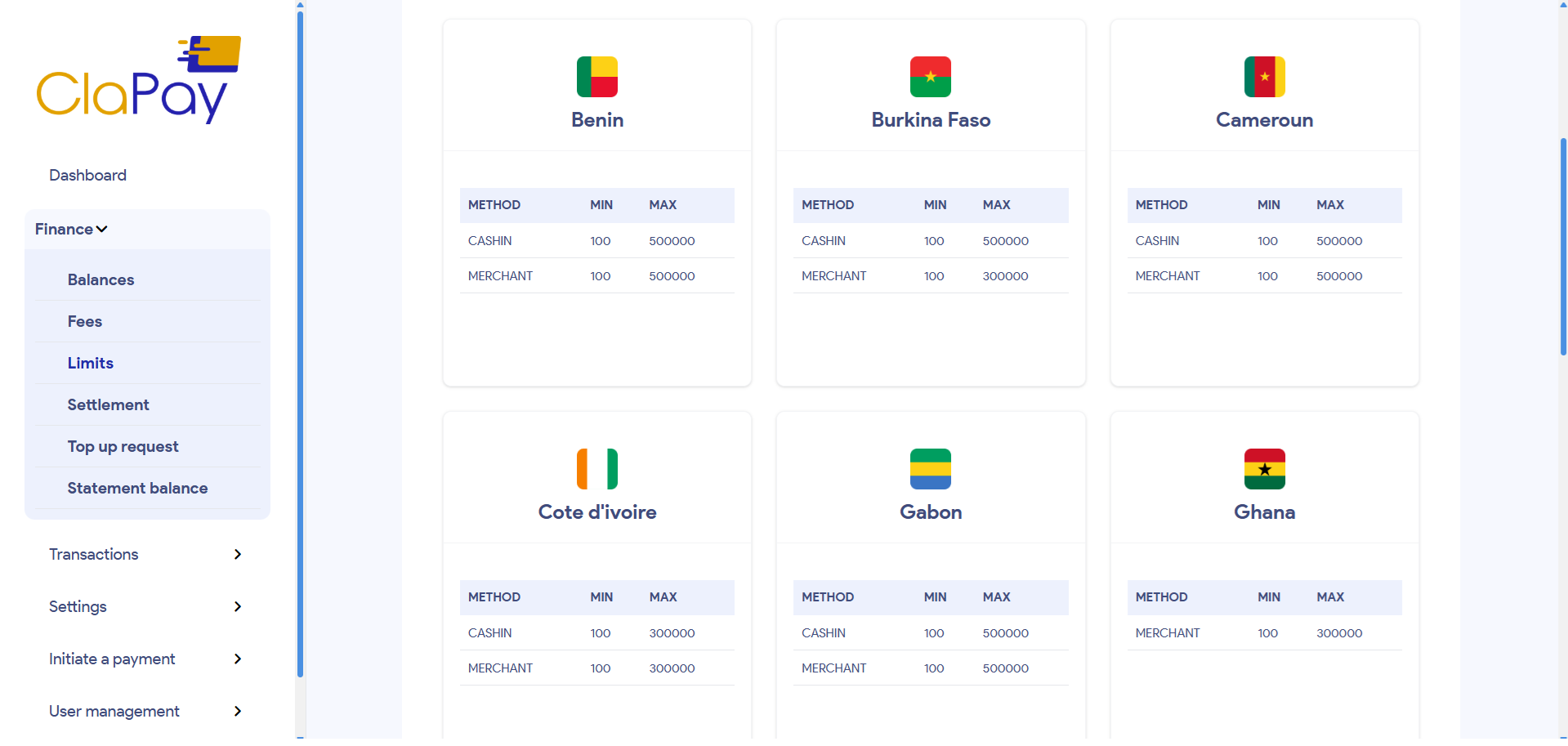
Task: Select the Ghana flag icon
Action: coord(1264,469)
